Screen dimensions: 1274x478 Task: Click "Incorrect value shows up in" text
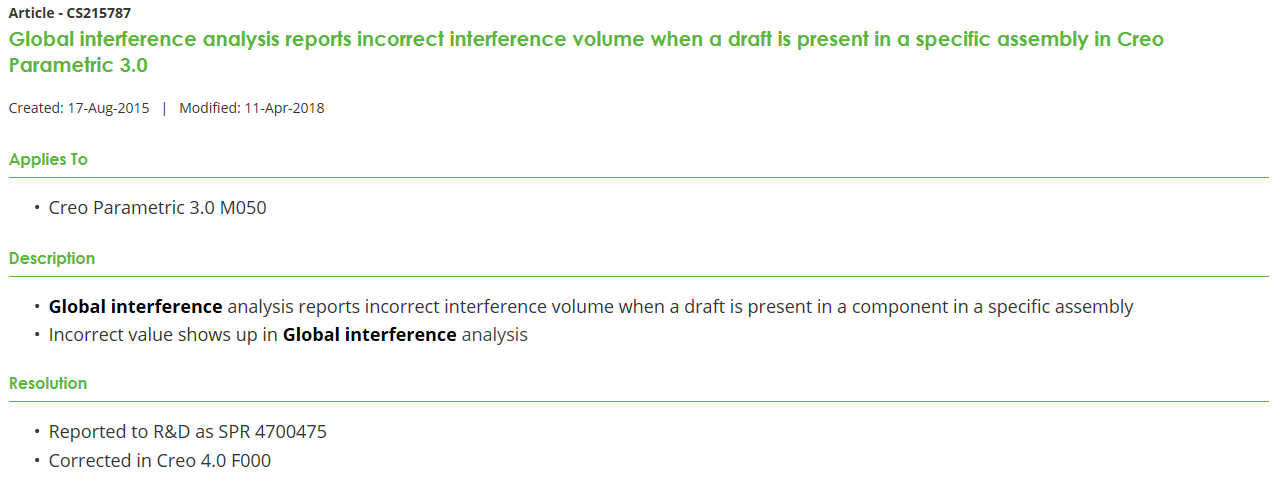click(x=163, y=335)
